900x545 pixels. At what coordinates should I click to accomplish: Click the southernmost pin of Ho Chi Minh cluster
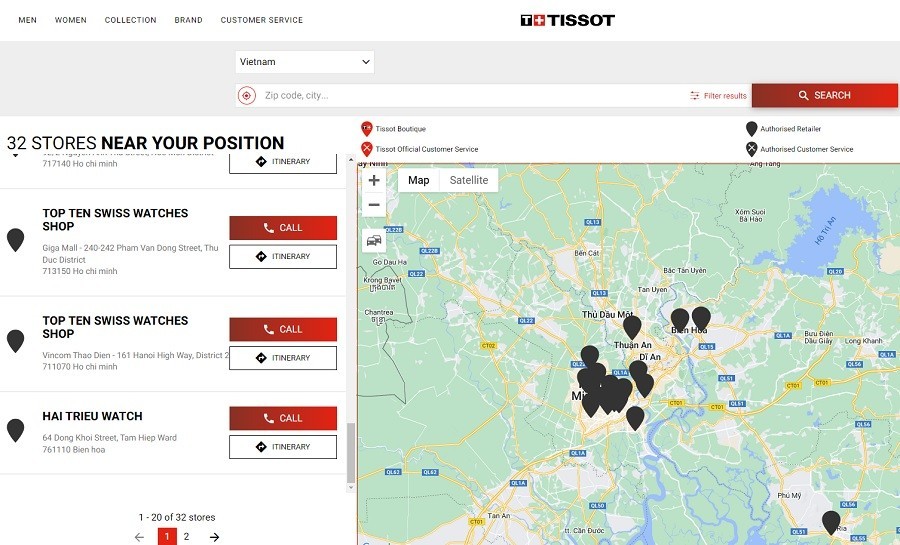(635, 418)
